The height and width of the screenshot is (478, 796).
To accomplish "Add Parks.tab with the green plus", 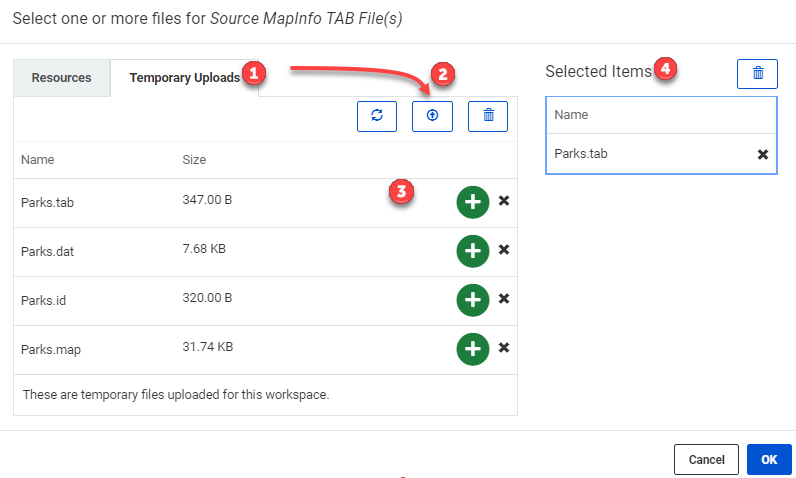I will point(473,202).
